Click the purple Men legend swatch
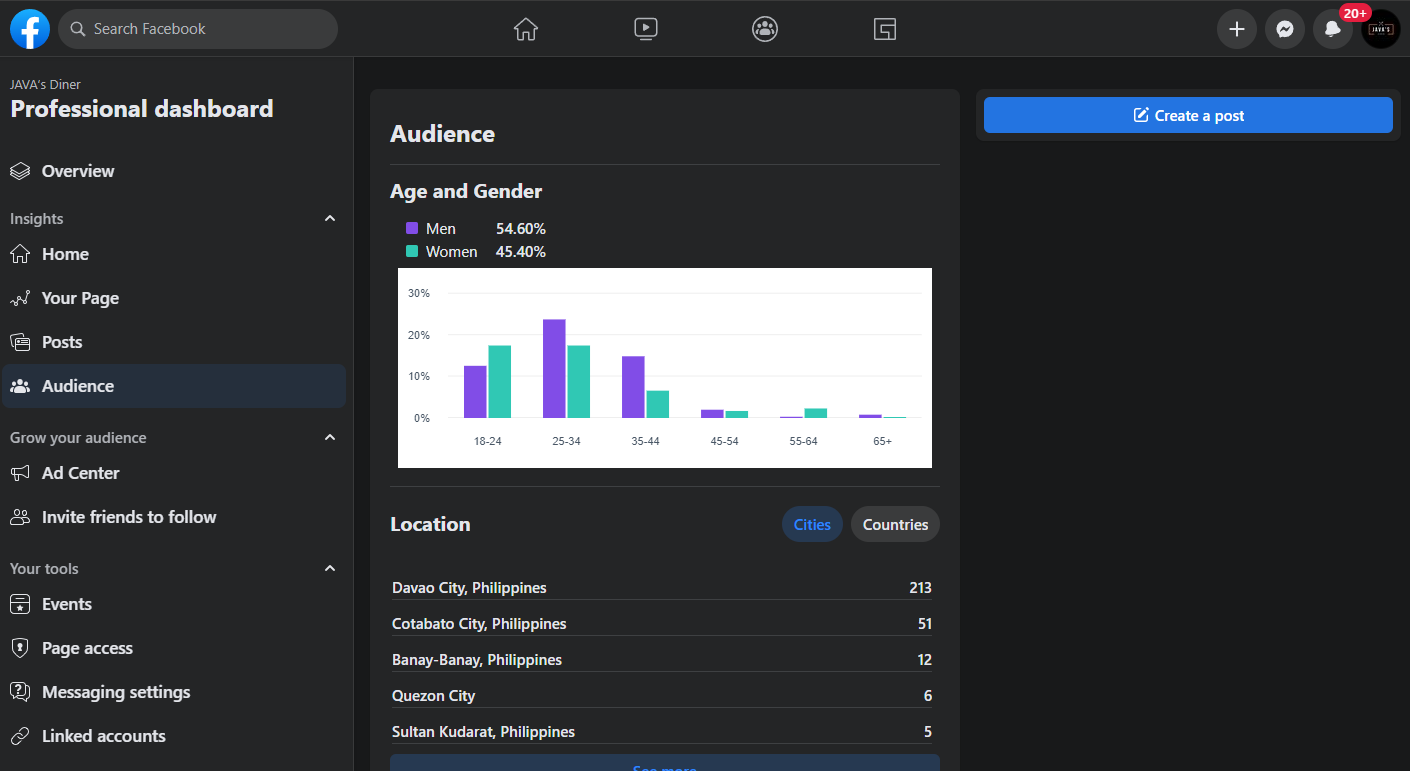1410x771 pixels. pos(412,228)
